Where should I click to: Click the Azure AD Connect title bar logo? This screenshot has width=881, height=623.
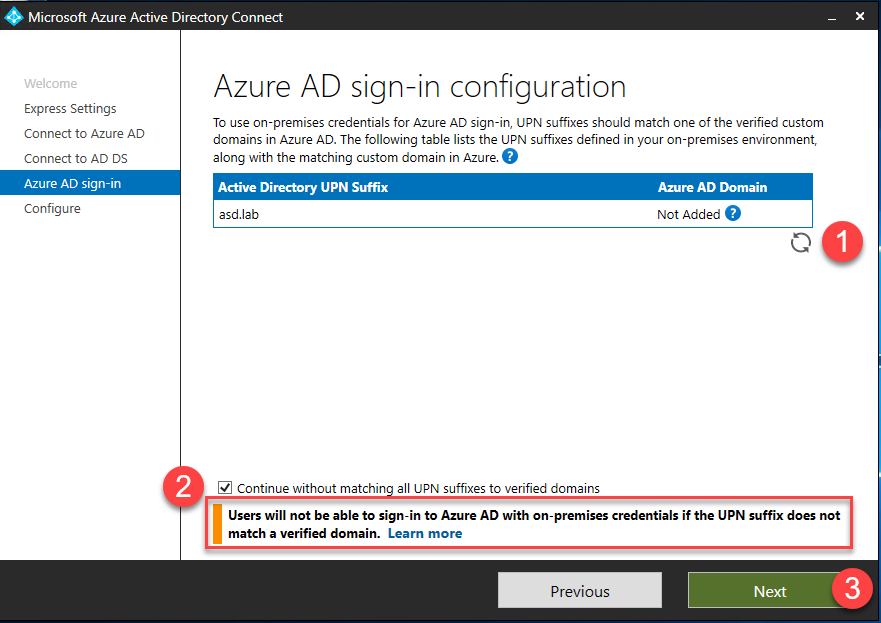(14, 17)
